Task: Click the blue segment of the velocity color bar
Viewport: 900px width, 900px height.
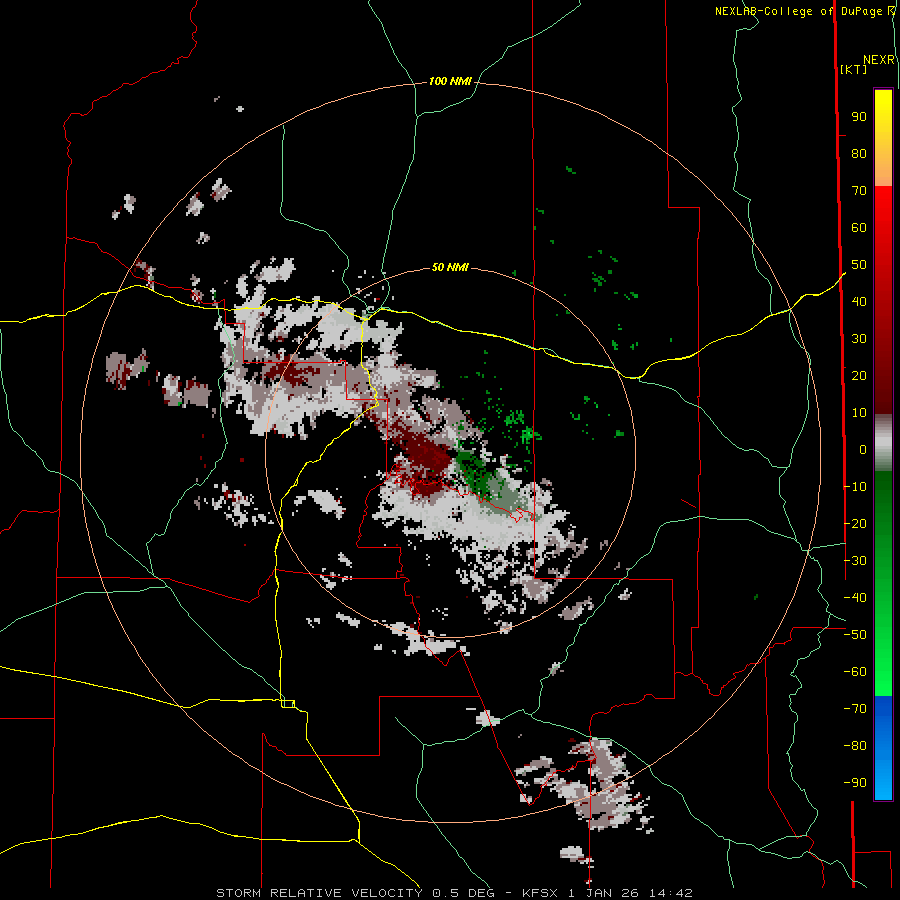Action: tap(883, 748)
